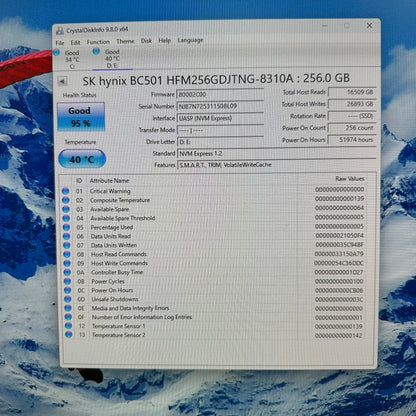Click the CrystalDiskInfo title bar icon
This screenshot has width=416, height=416.
pyautogui.click(x=60, y=31)
